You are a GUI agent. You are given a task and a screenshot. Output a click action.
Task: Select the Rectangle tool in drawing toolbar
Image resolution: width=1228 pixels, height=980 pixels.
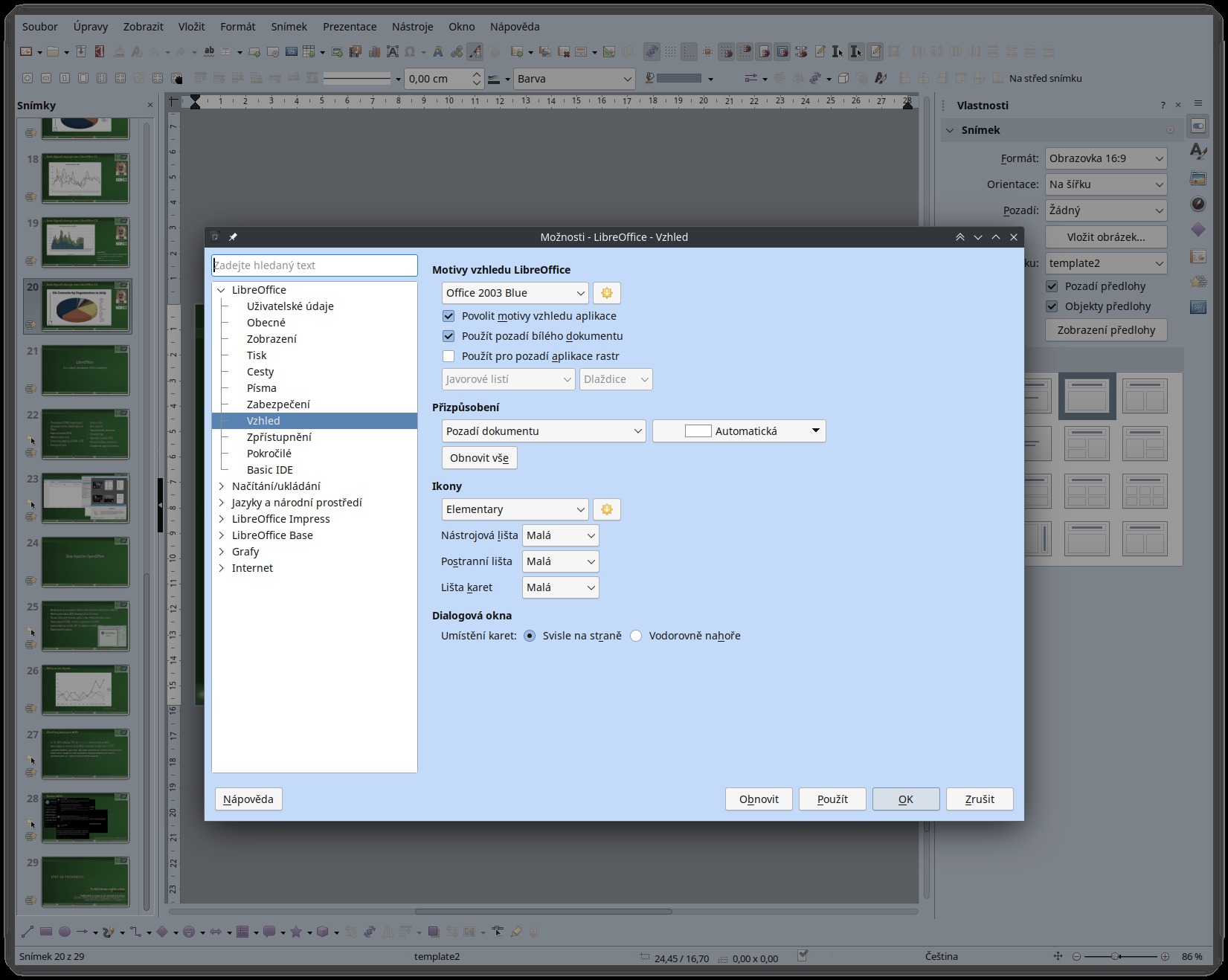pyautogui.click(x=46, y=932)
